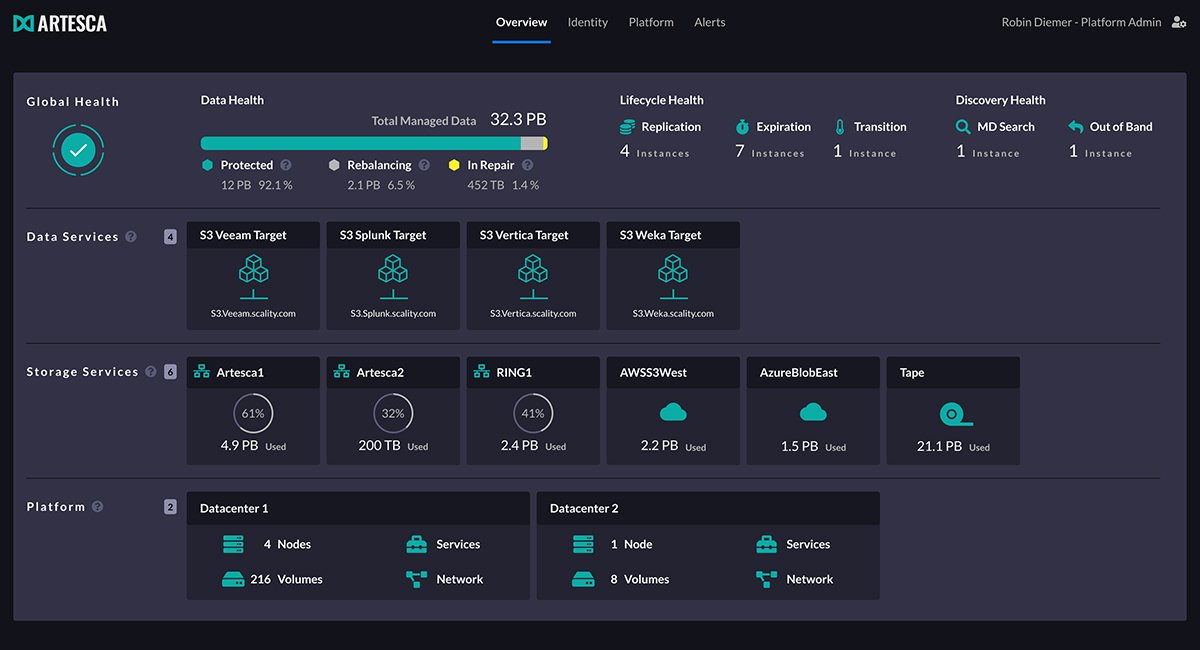The image size is (1200, 650).
Task: Click the Global Health checkmark icon
Action: [x=78, y=151]
